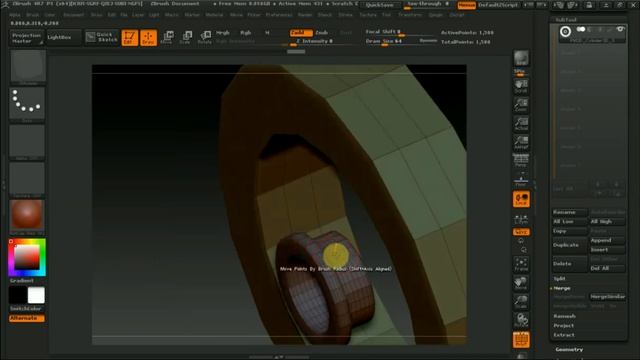Toggle the Floor grid
640x360 pixels.
[x=521, y=180]
